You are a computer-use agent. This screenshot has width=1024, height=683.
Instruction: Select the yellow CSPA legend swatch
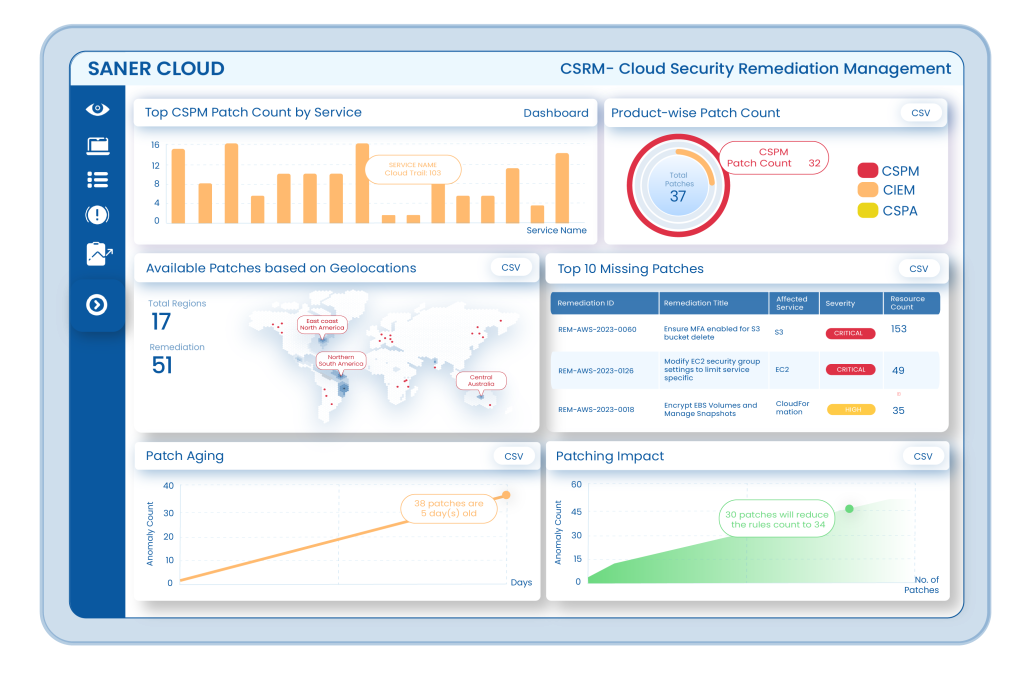coord(867,210)
